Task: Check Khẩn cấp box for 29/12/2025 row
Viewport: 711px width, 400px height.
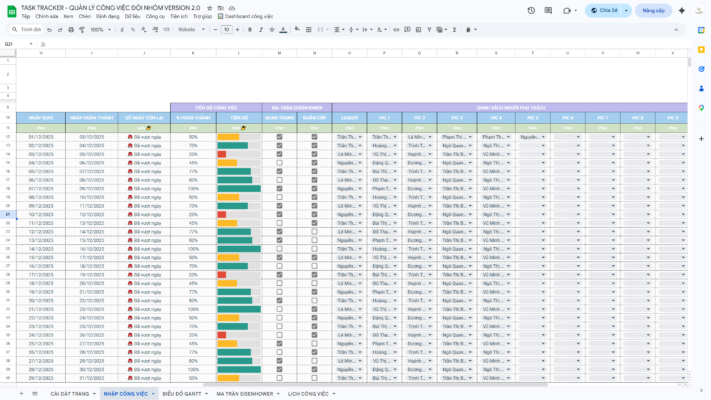Action: tap(314, 378)
